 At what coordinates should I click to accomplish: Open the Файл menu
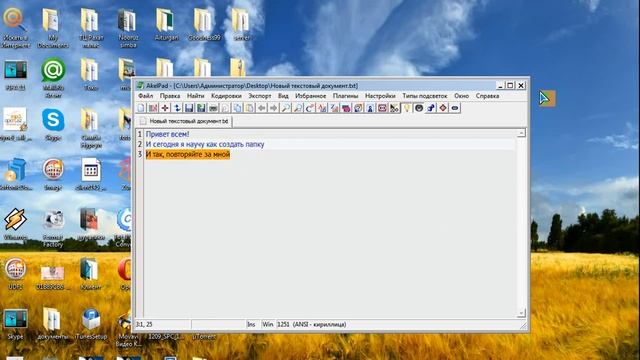[146, 96]
